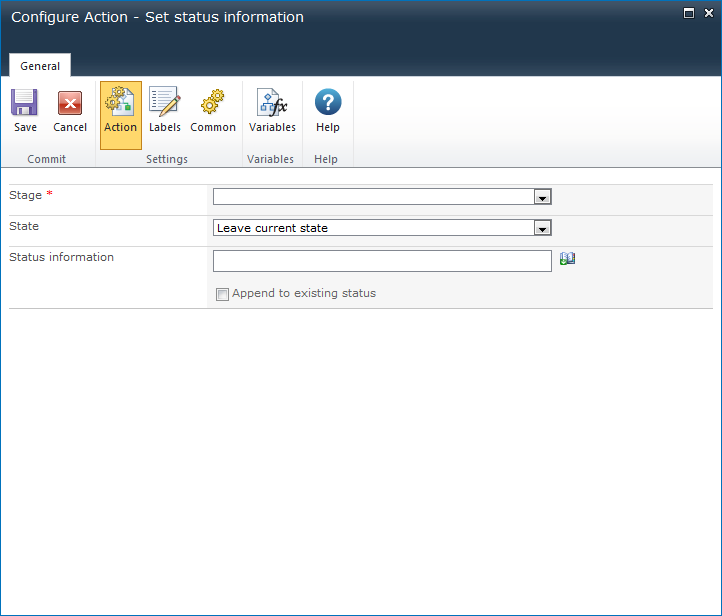Screen dimensions: 722x616
Task: Open Help from the ribbon
Action: tap(328, 104)
